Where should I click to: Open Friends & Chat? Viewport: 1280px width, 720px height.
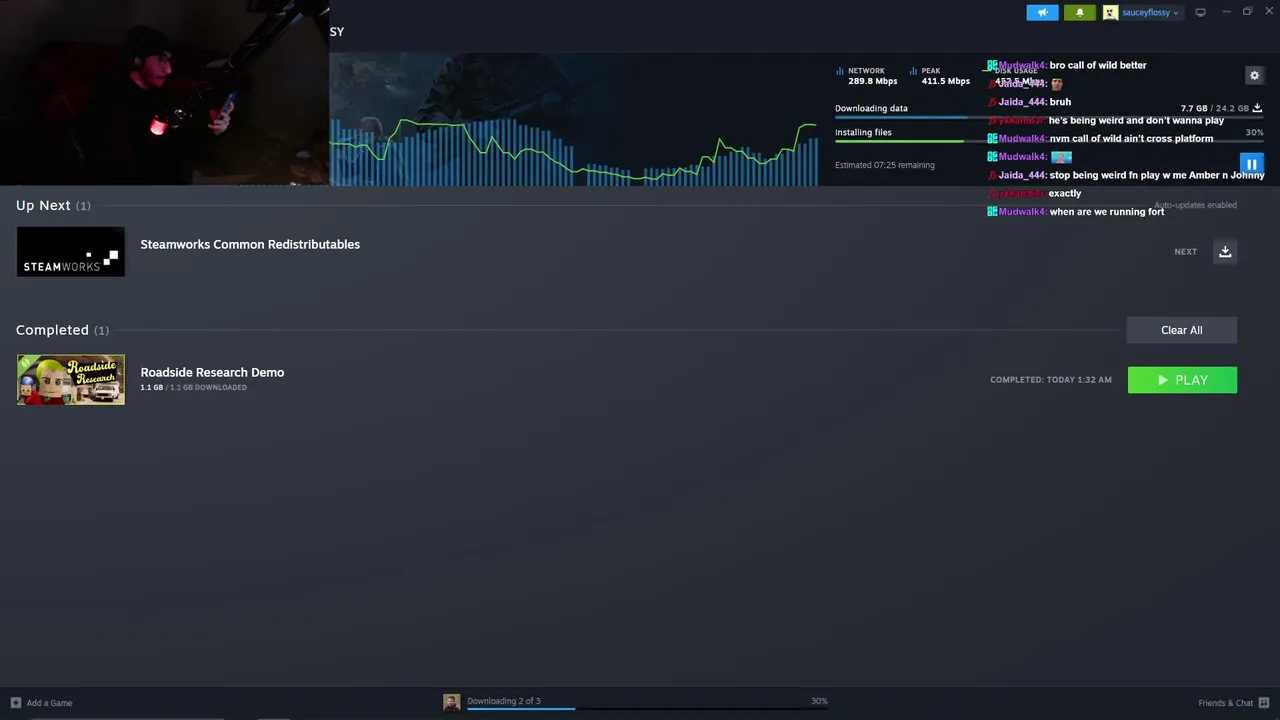click(x=1225, y=703)
